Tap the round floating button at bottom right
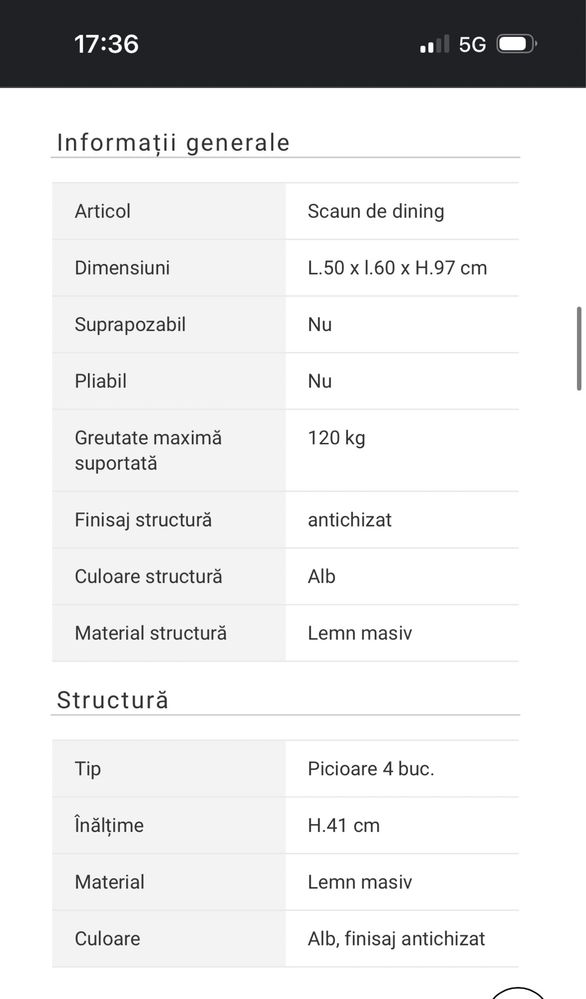This screenshot has width=586, height=999. click(519, 993)
